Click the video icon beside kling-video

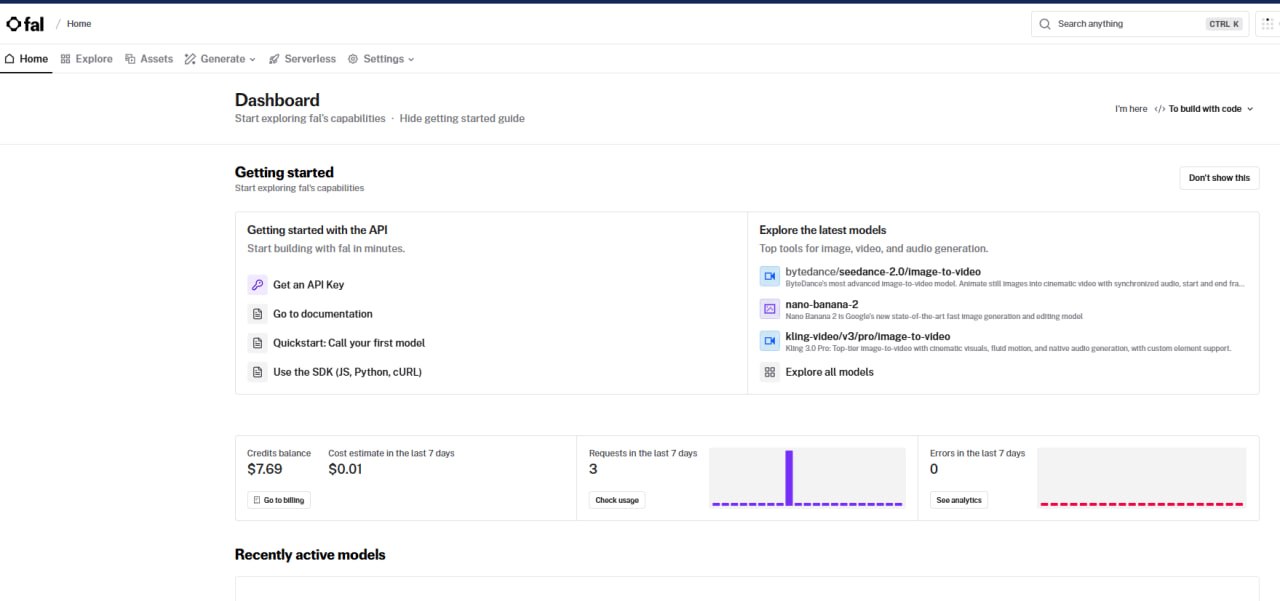coord(769,341)
